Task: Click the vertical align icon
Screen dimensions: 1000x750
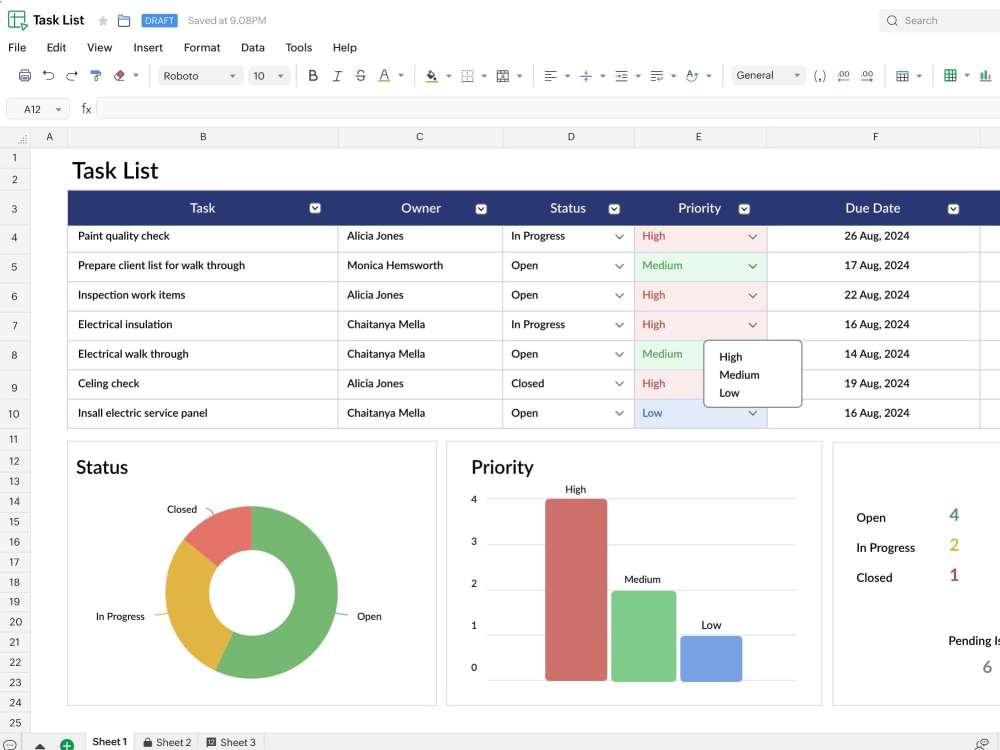Action: 585,76
